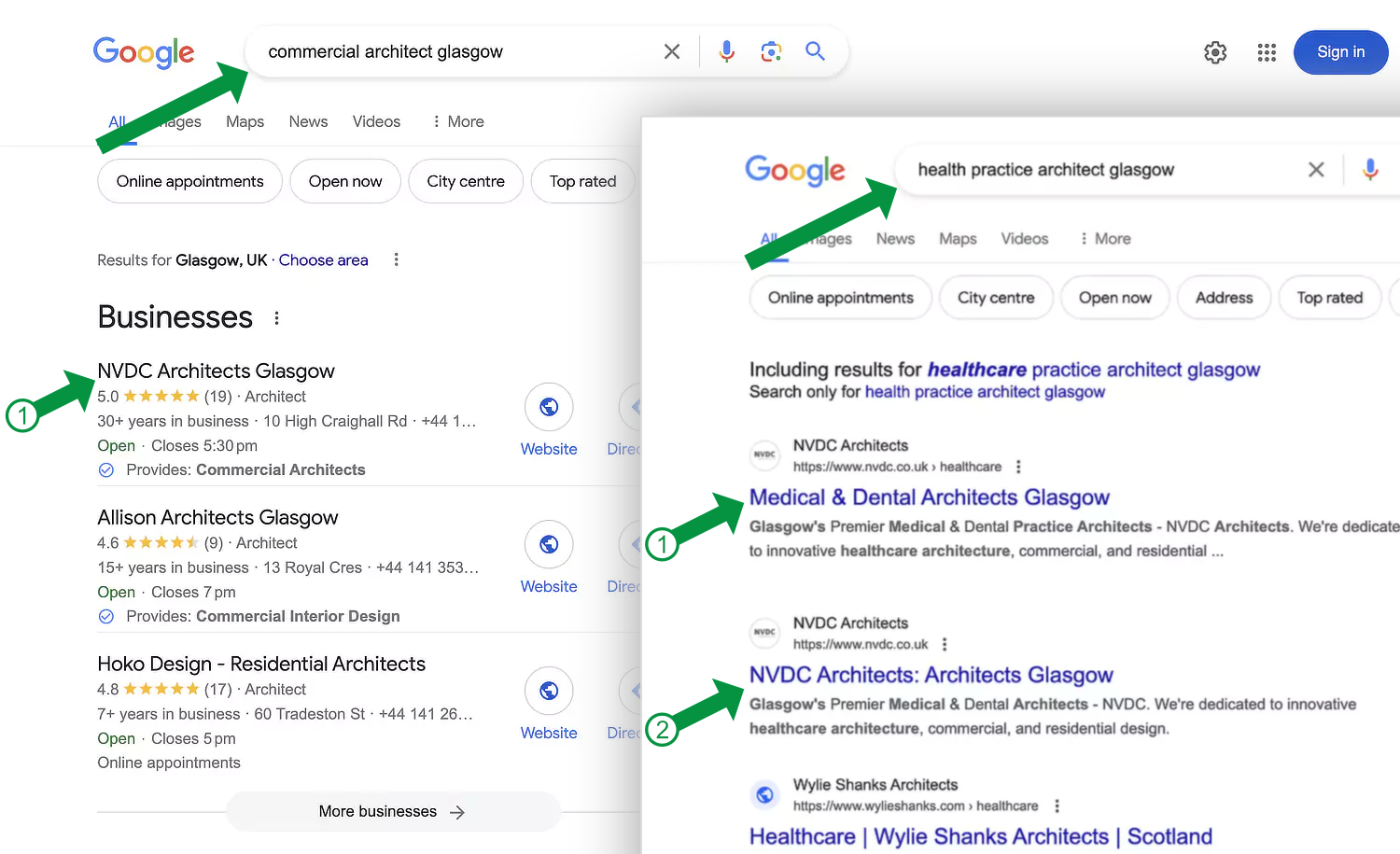The width and height of the screenshot is (1400, 854).
Task: Click More businesses button
Action: click(393, 811)
